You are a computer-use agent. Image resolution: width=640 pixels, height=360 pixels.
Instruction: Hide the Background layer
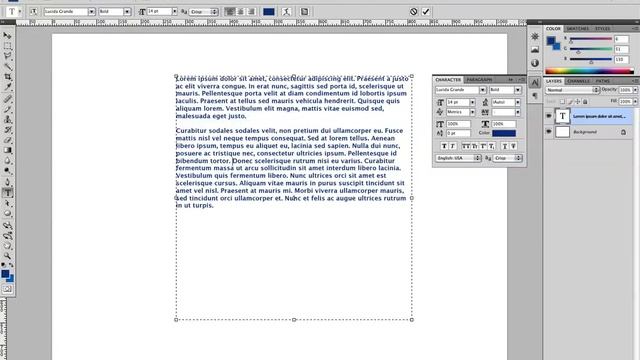(x=549, y=132)
